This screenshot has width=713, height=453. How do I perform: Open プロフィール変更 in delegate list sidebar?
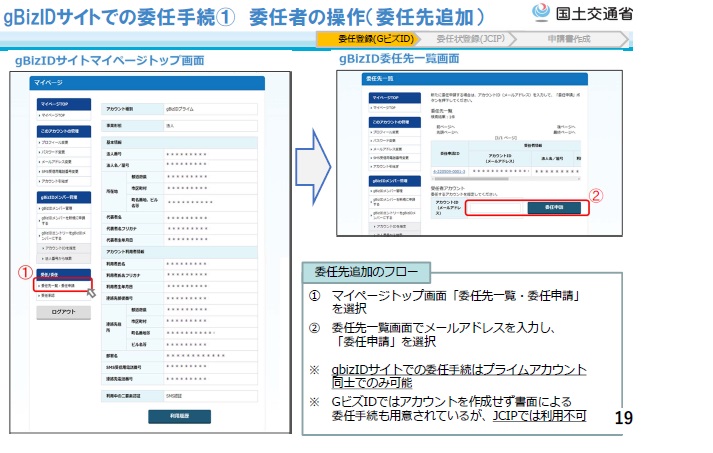pyautogui.click(x=386, y=132)
